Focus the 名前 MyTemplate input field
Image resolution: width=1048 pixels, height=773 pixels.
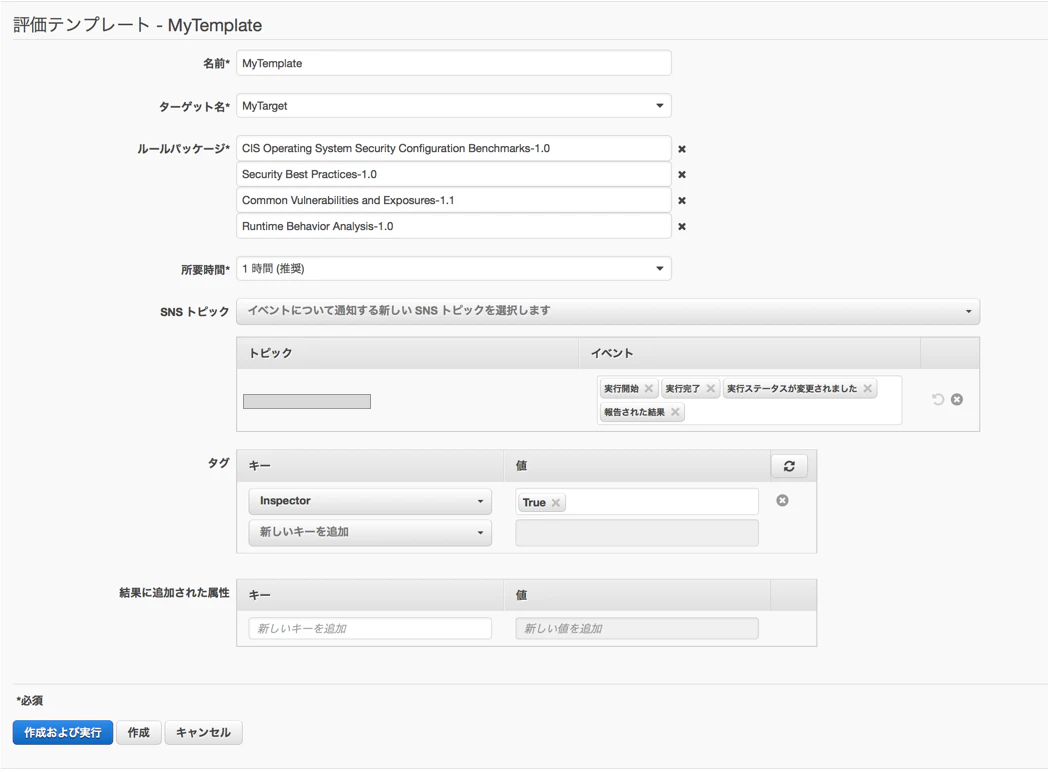tap(454, 63)
